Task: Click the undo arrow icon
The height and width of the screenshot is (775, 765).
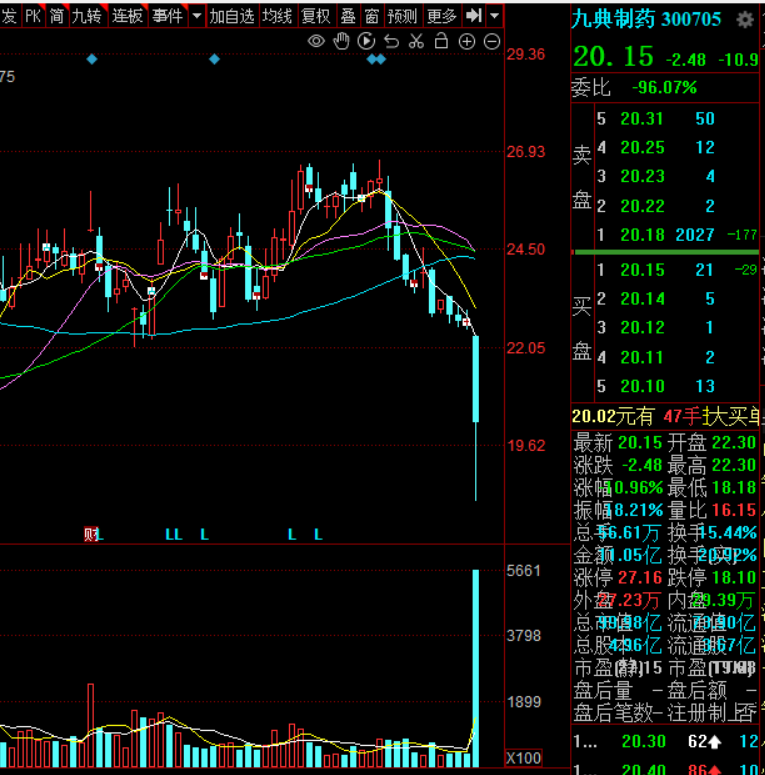Action: 391,41
